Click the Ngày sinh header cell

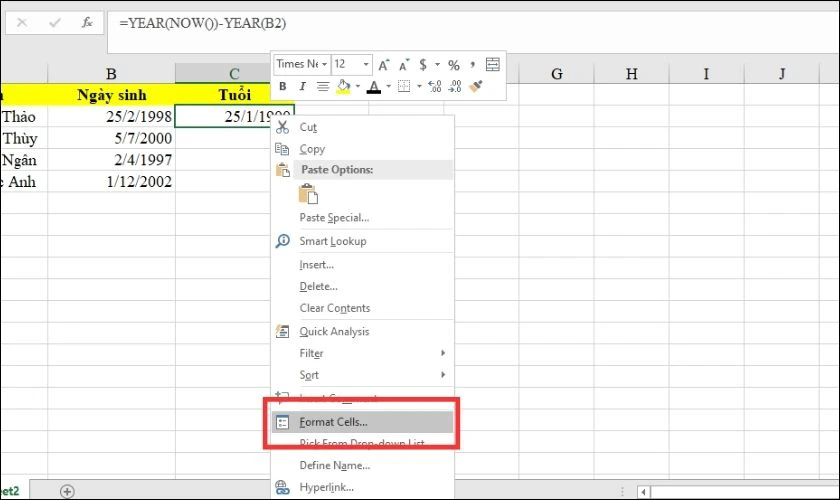pos(111,95)
